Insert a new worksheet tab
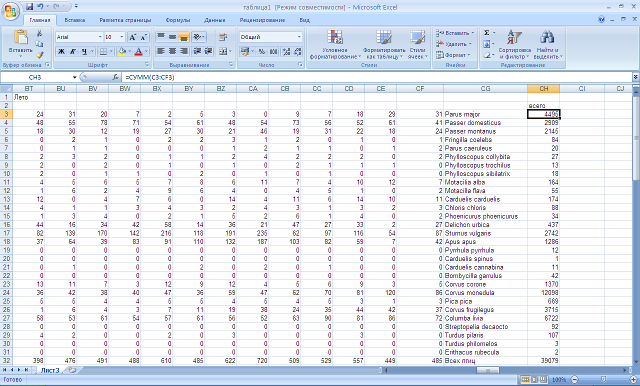Screen dimensions: 640x386 72,370
